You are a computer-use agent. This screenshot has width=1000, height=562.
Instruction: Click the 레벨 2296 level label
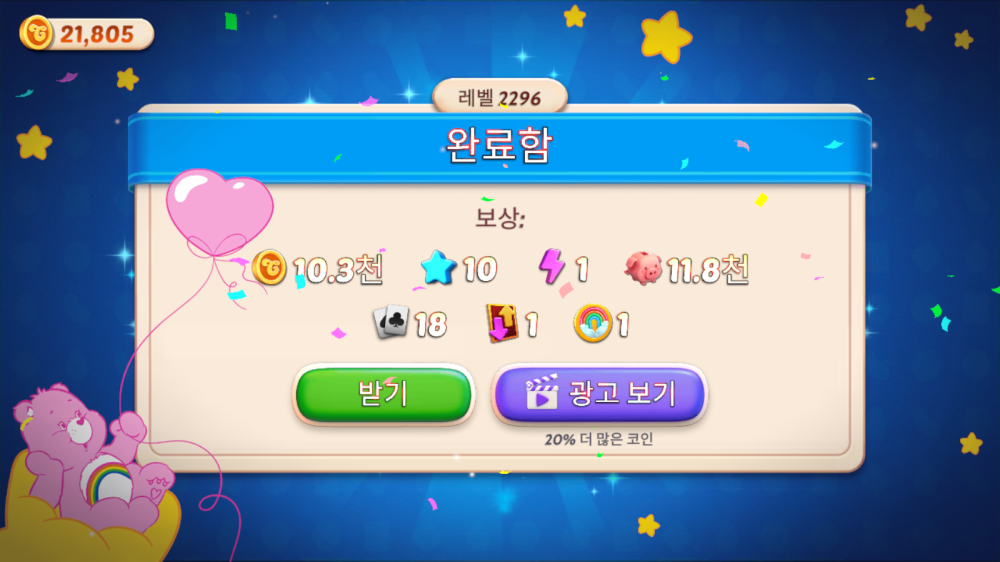(x=500, y=98)
